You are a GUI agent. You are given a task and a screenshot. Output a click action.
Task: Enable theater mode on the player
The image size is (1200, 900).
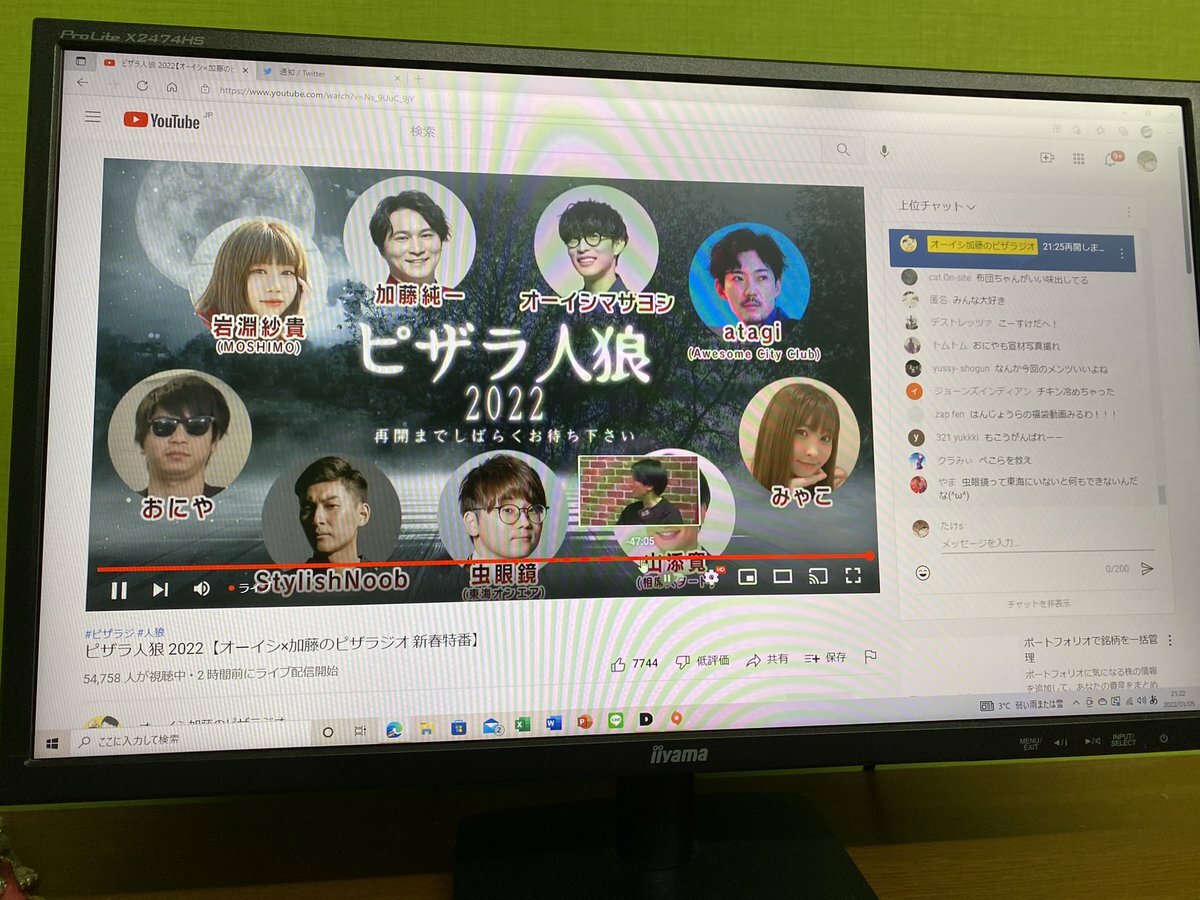[x=782, y=576]
